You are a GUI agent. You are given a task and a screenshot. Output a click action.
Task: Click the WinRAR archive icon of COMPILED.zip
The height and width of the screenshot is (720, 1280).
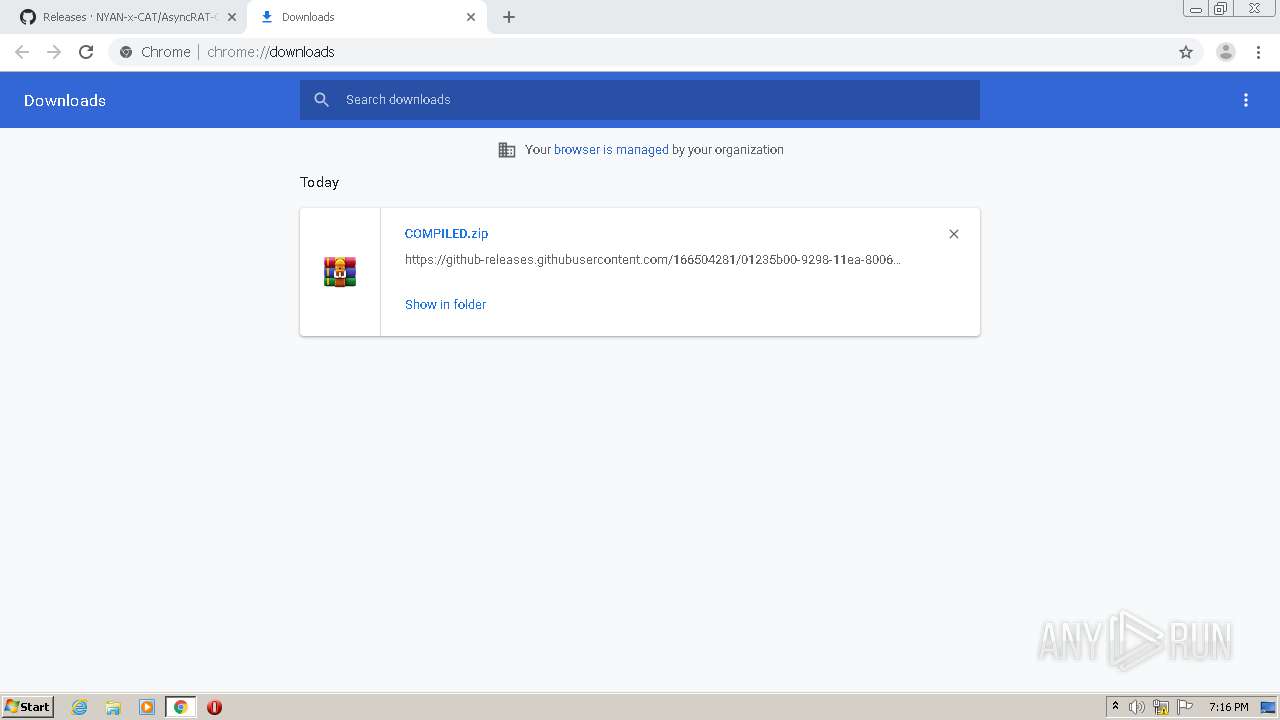340,272
